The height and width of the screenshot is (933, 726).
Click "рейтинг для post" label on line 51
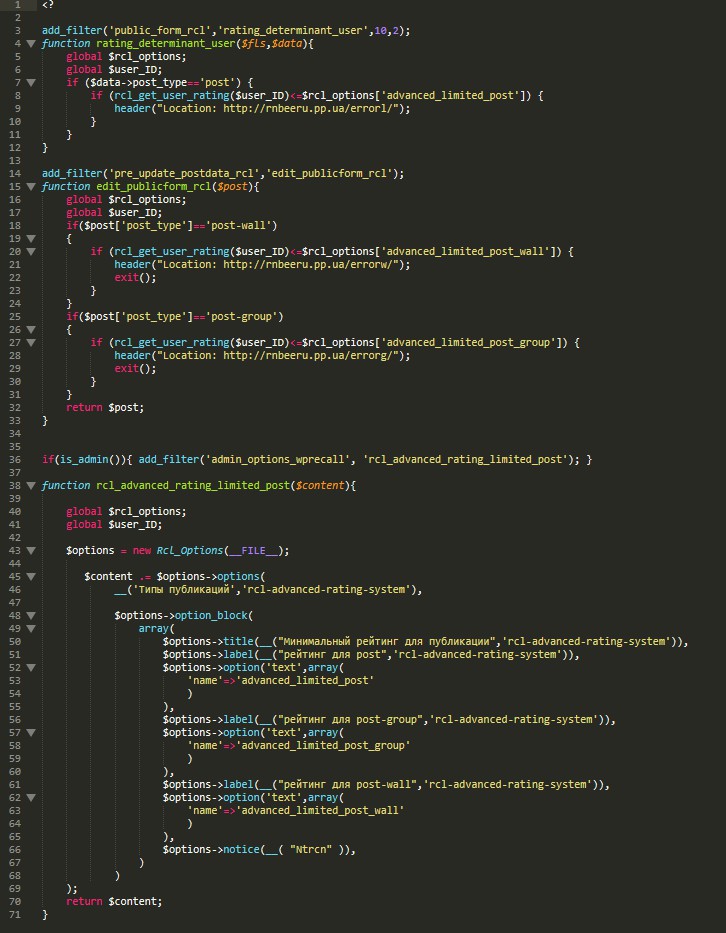(x=333, y=655)
